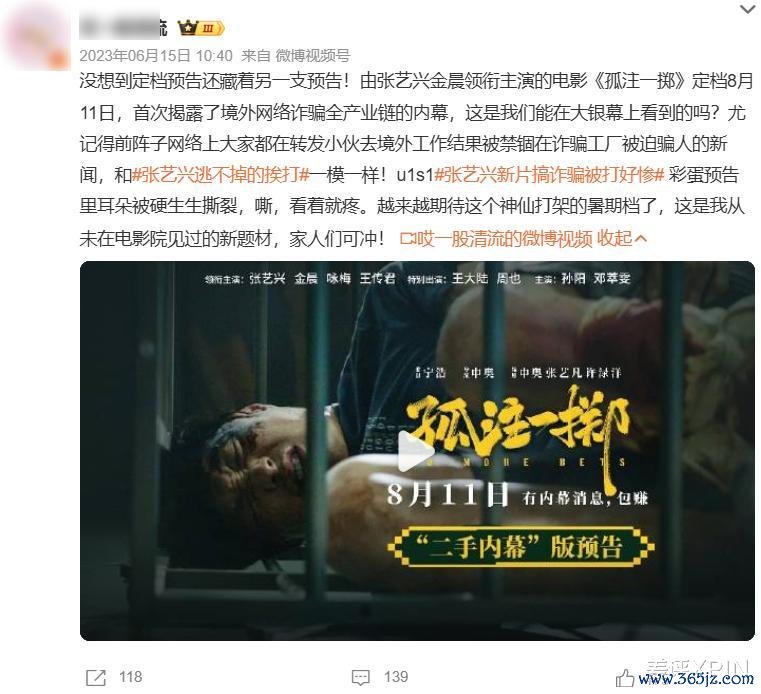This screenshot has width=761, height=694.
Task: Open the 哎一股清流的微博视频 link
Action: click(504, 238)
